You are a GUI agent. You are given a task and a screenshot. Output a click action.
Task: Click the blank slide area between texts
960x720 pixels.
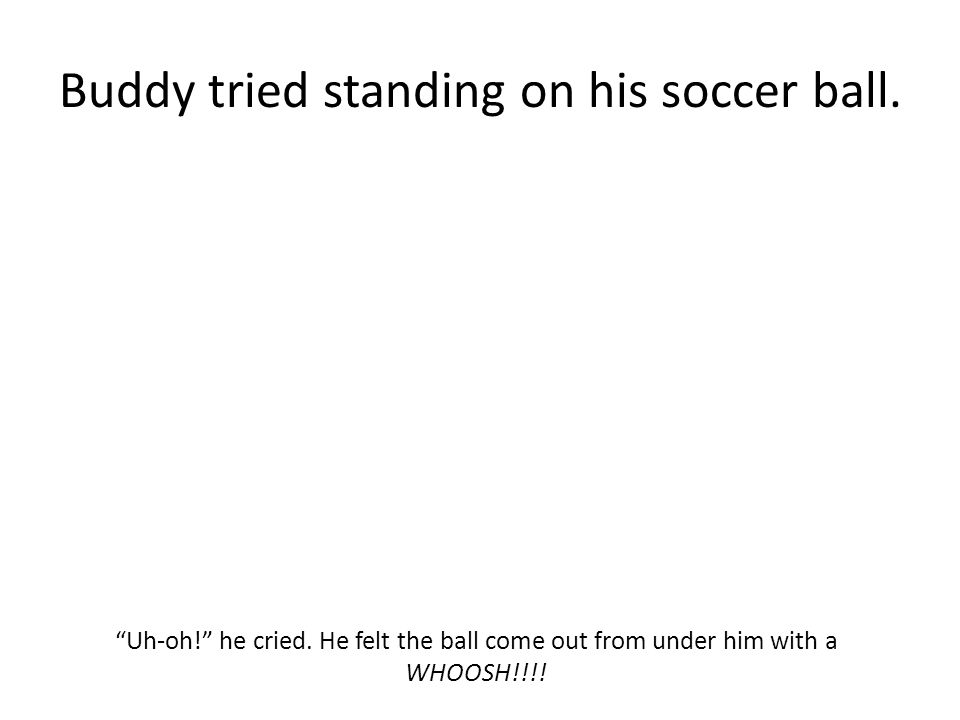coord(480,367)
